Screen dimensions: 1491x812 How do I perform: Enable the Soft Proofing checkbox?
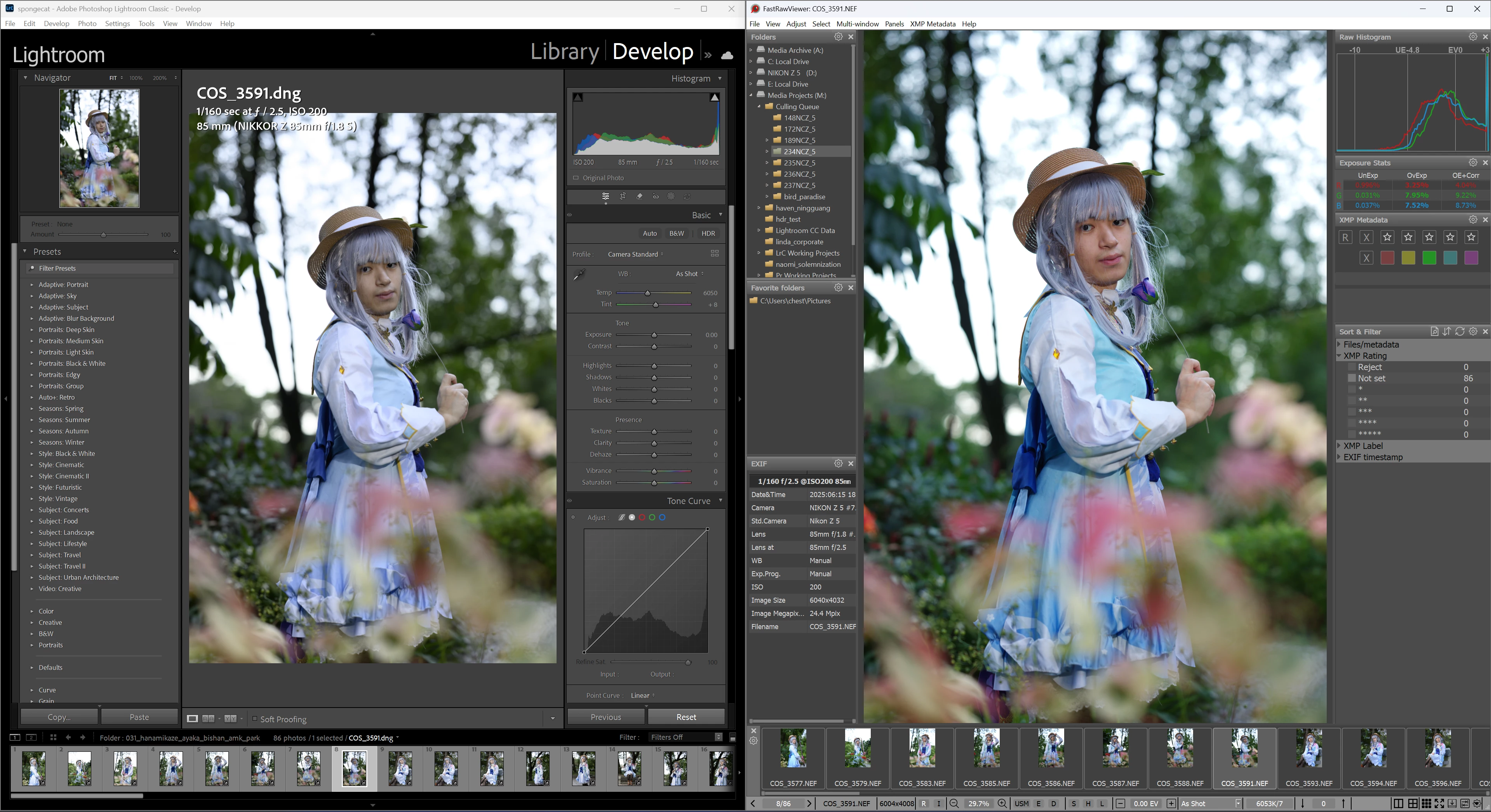(x=254, y=718)
